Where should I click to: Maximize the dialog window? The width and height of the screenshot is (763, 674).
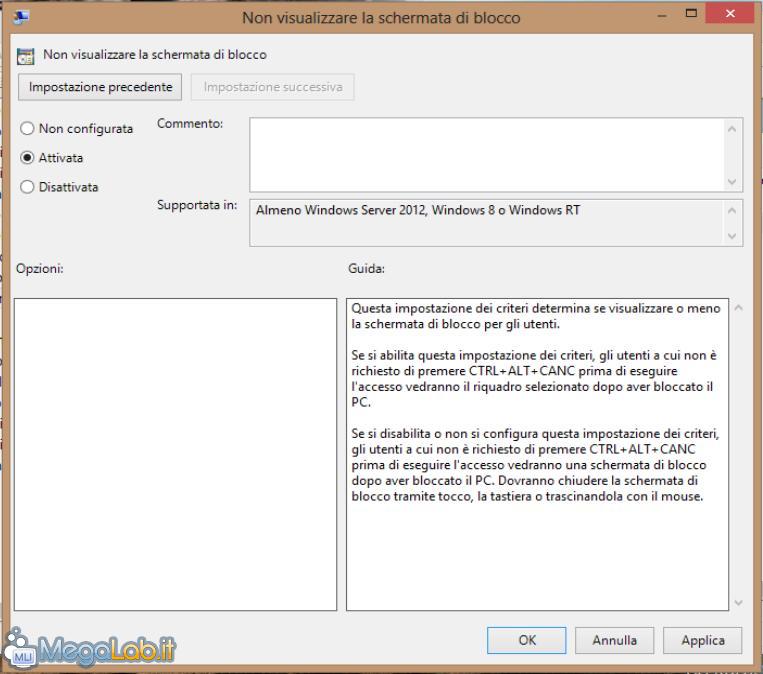pos(691,14)
